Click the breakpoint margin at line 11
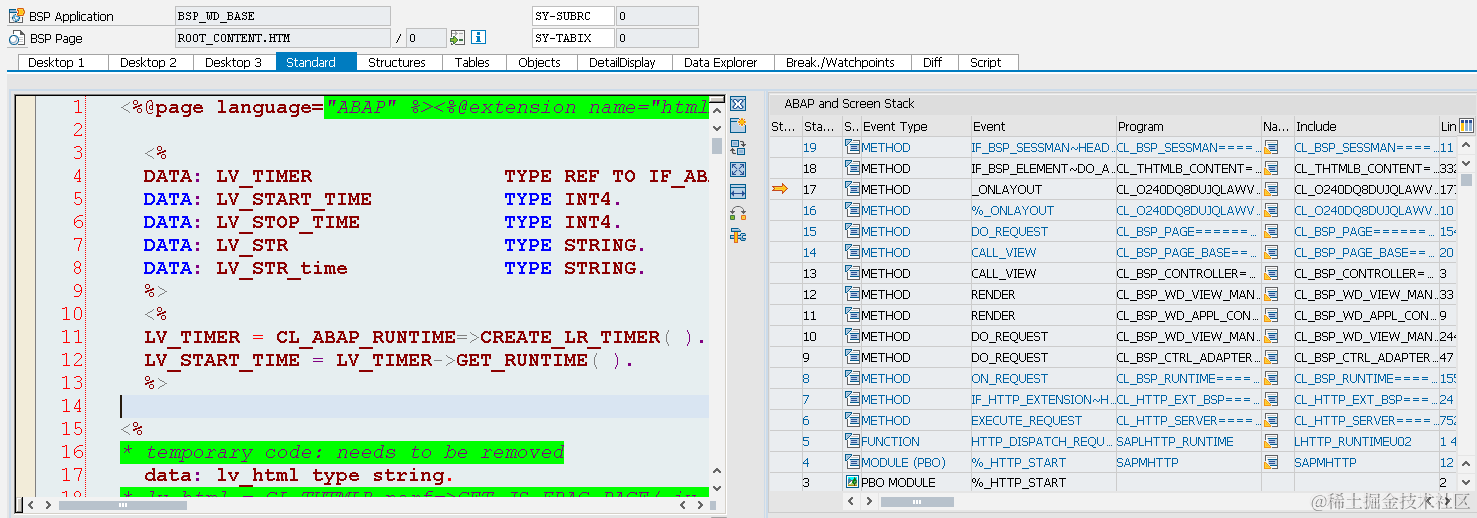 click(x=26, y=337)
